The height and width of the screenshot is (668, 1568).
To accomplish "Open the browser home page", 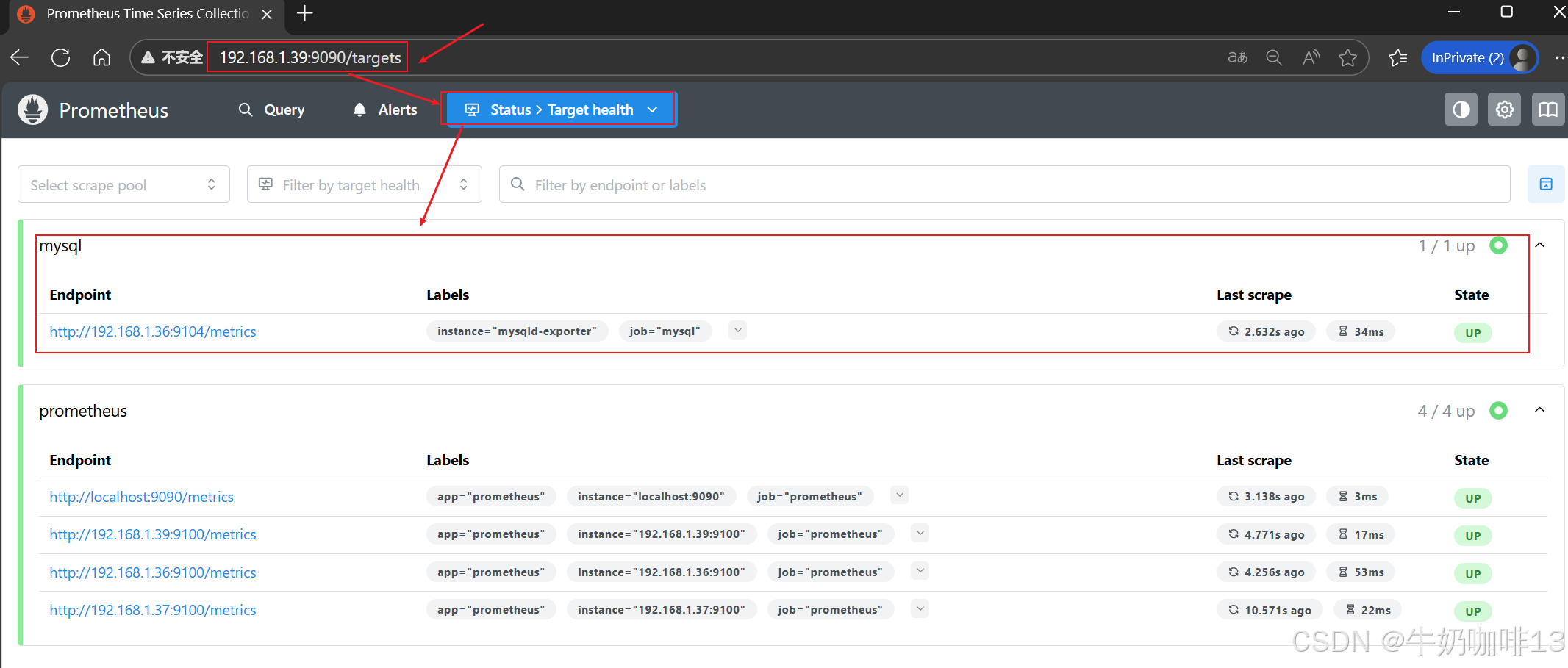I will click(102, 57).
